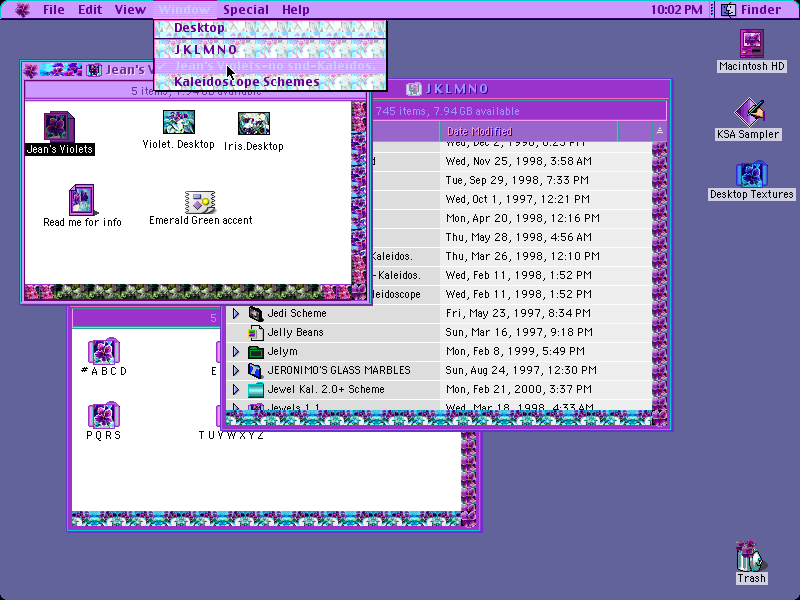This screenshot has width=800, height=600.
Task: Select the # A B C D folder
Action: click(x=104, y=351)
